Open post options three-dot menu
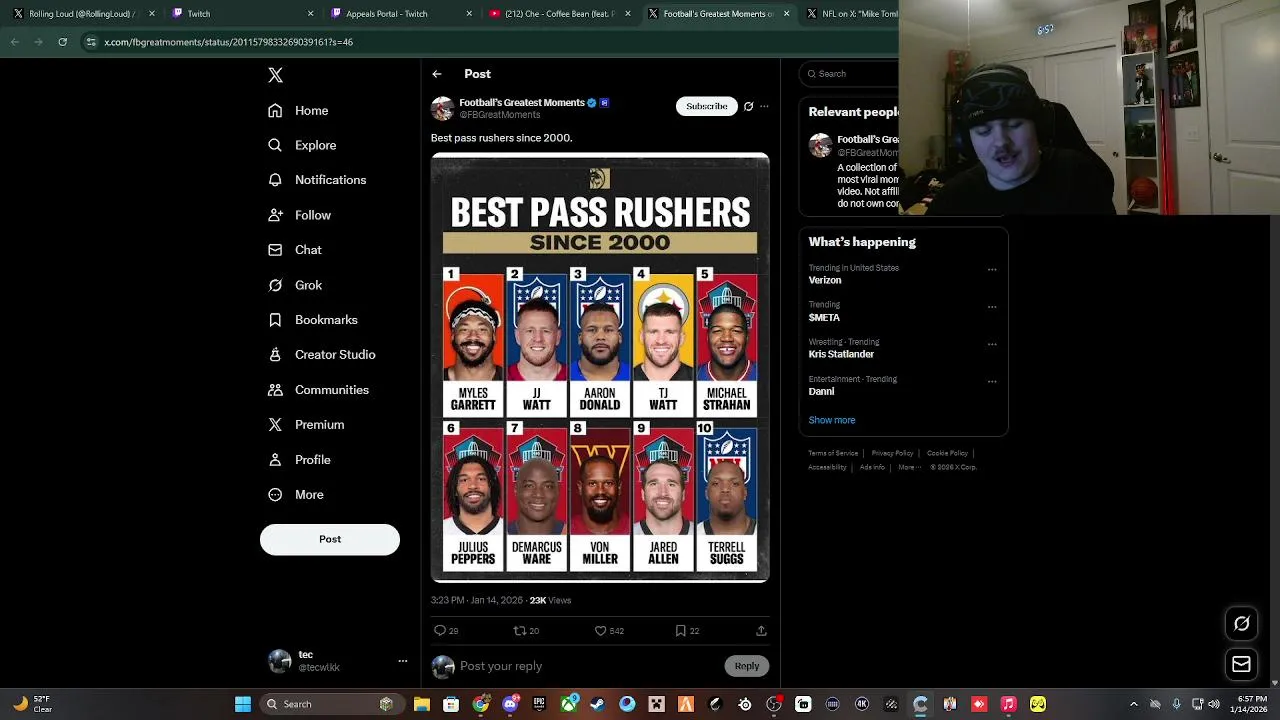The width and height of the screenshot is (1280, 720). point(764,106)
